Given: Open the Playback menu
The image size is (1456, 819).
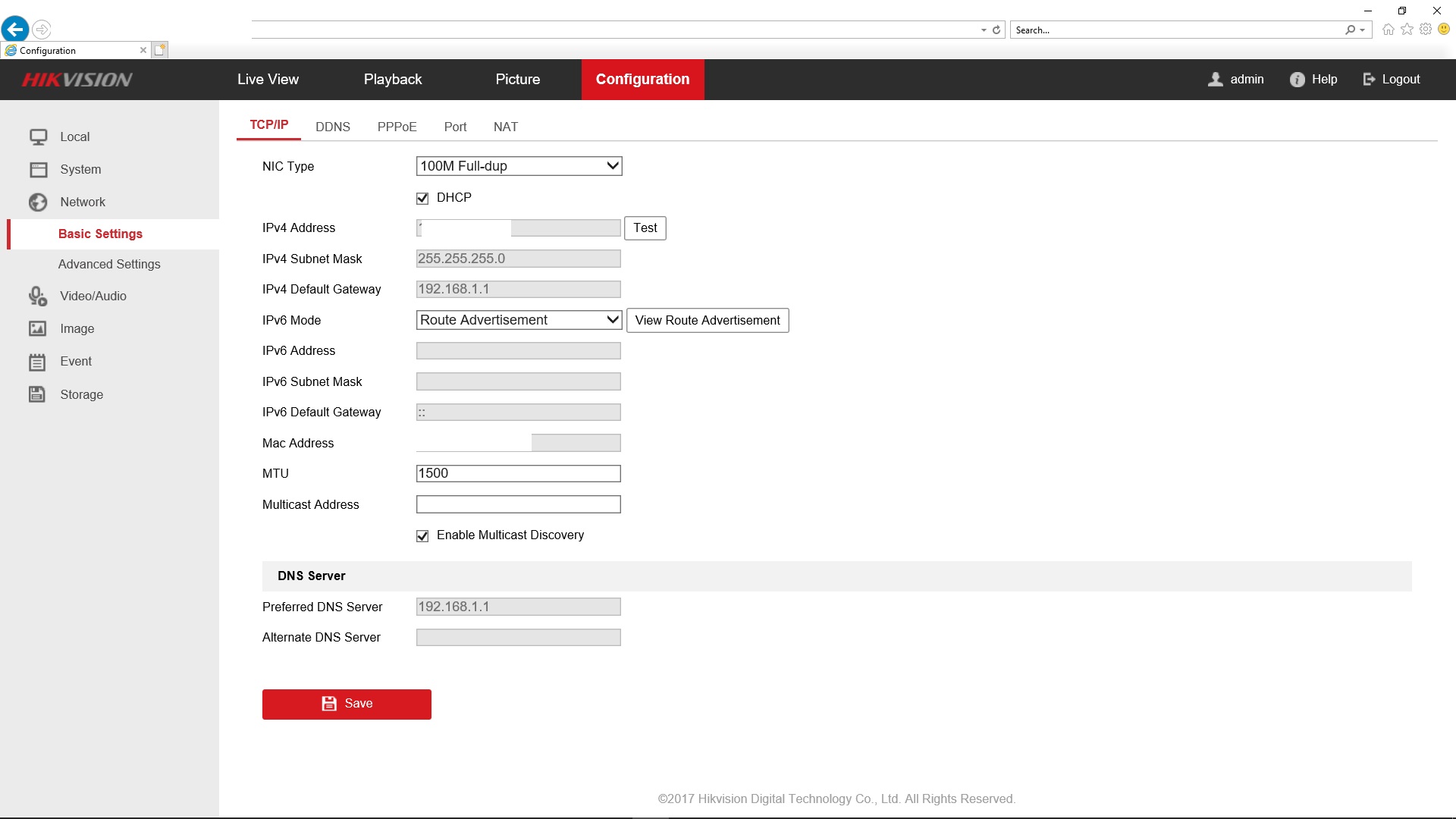Looking at the screenshot, I should point(392,80).
